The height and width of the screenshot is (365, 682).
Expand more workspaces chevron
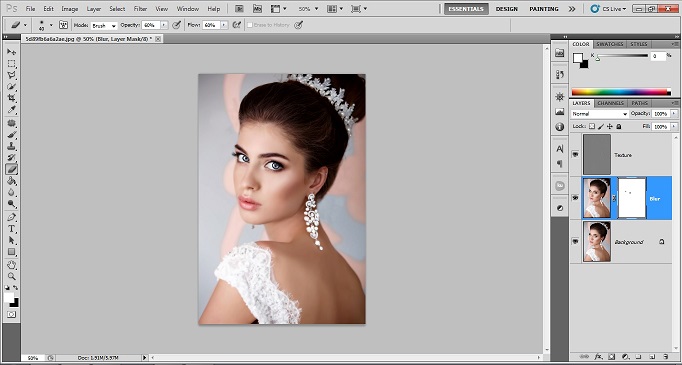click(x=572, y=9)
